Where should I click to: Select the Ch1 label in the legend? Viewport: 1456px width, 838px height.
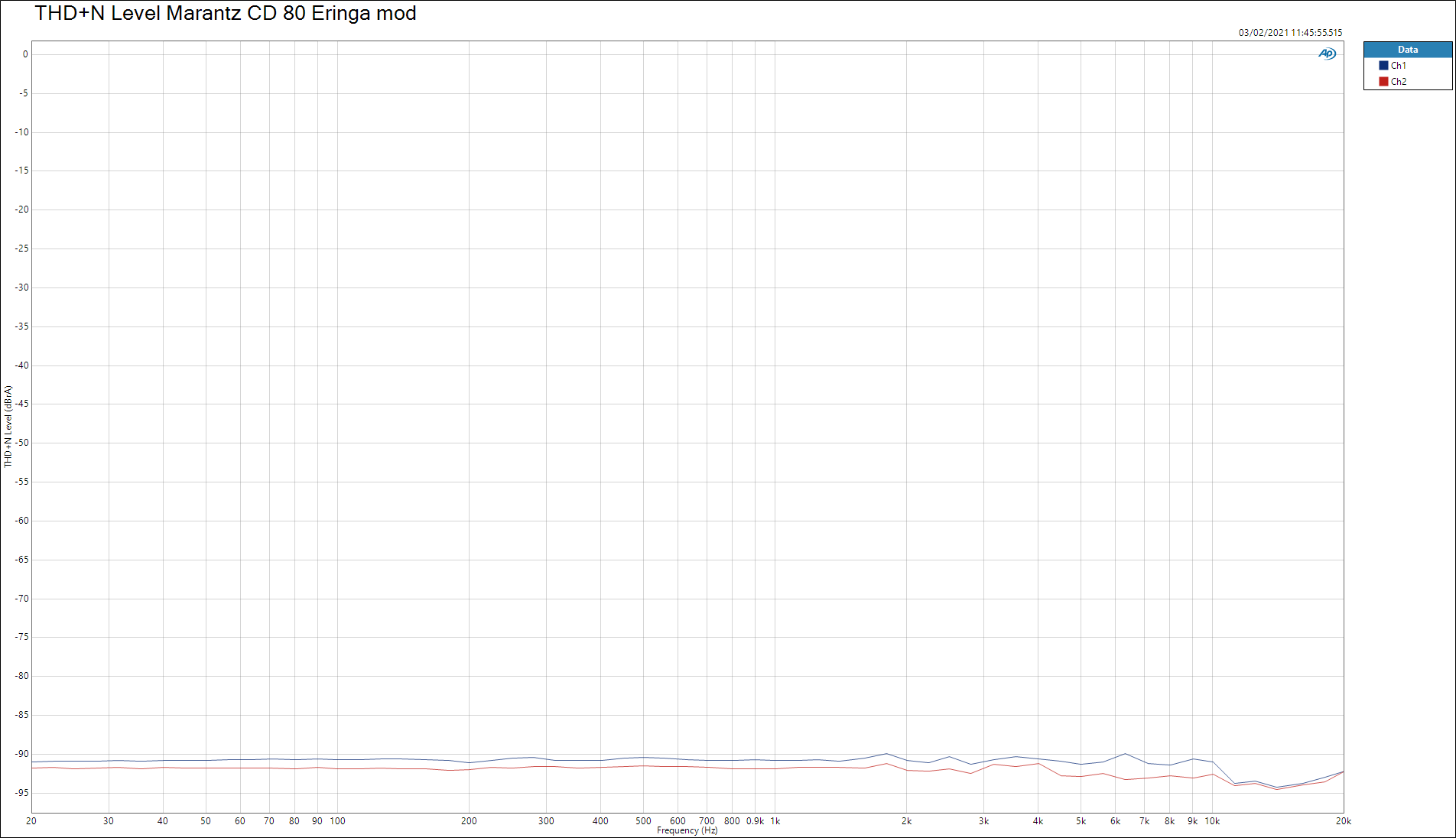click(1398, 66)
